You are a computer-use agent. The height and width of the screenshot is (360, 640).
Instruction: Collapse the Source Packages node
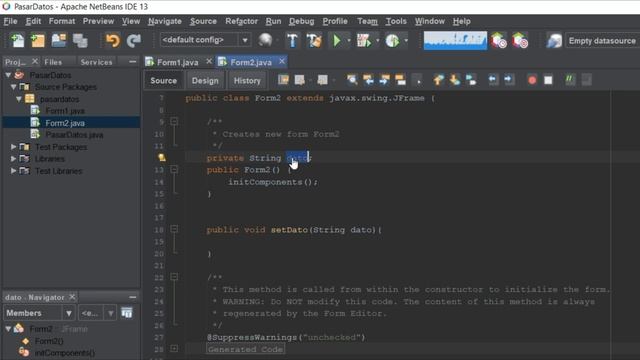point(13,87)
